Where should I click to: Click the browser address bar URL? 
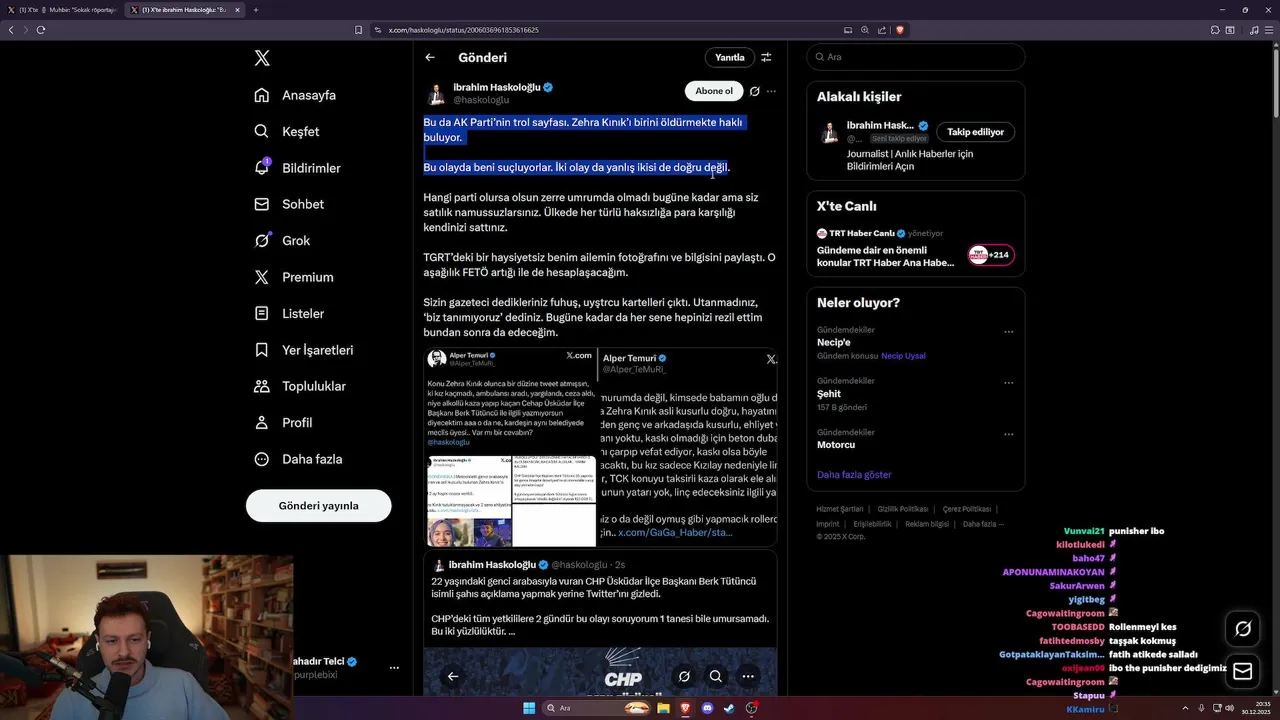[464, 30]
